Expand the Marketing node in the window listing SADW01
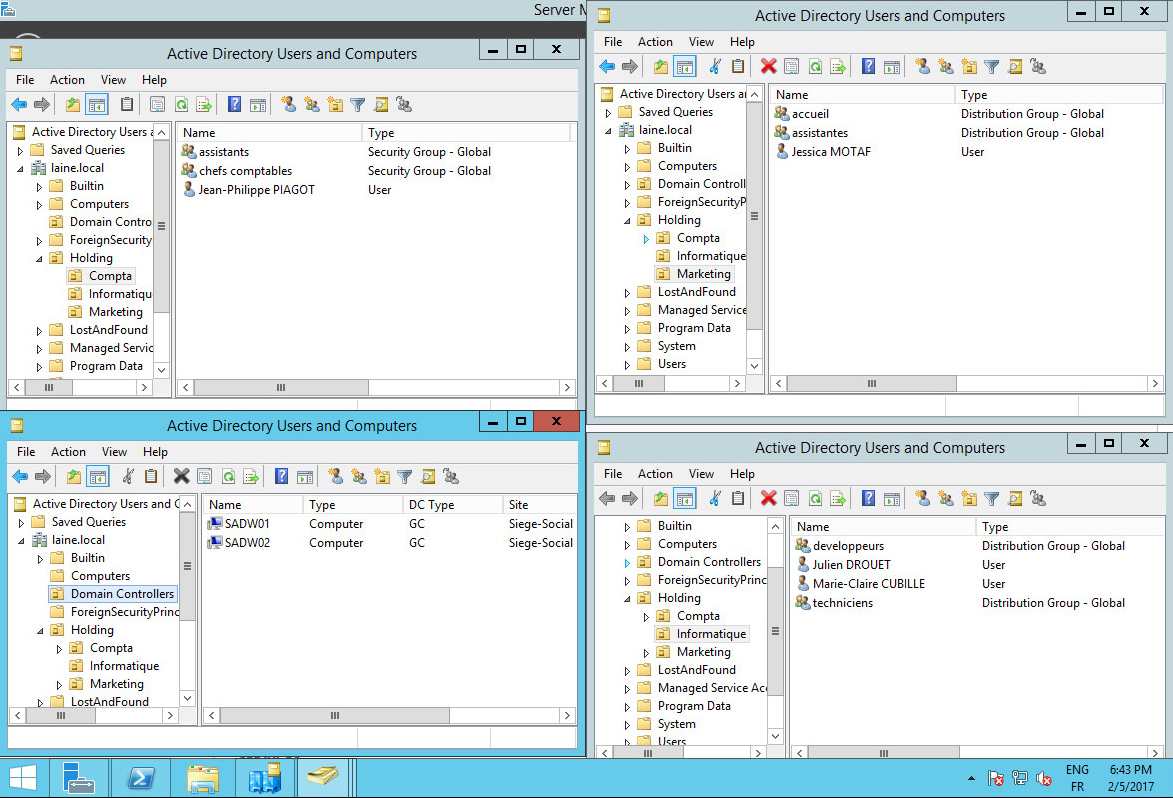 (59, 684)
